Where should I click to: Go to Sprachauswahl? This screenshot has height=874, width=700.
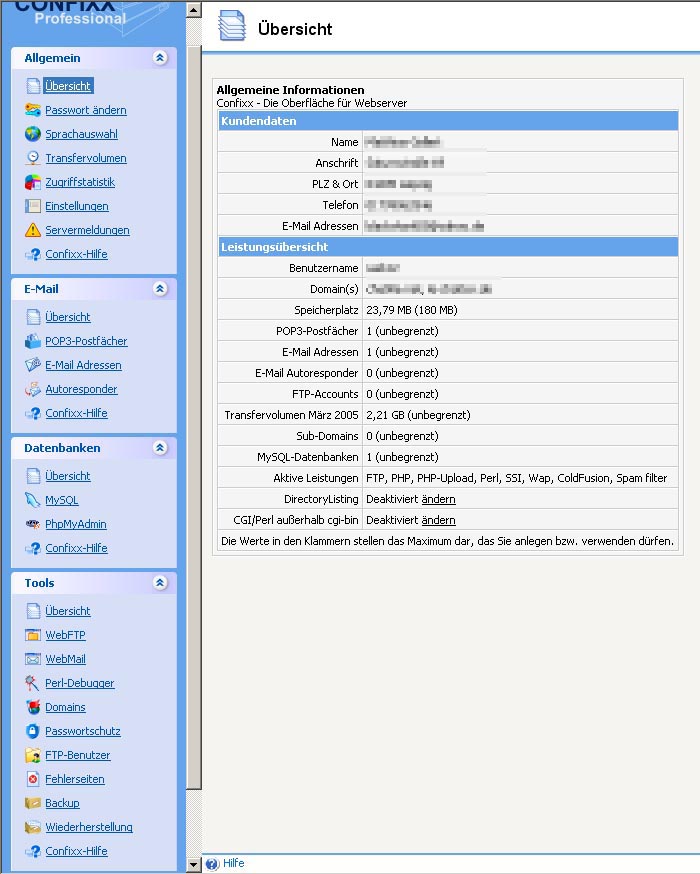81,134
